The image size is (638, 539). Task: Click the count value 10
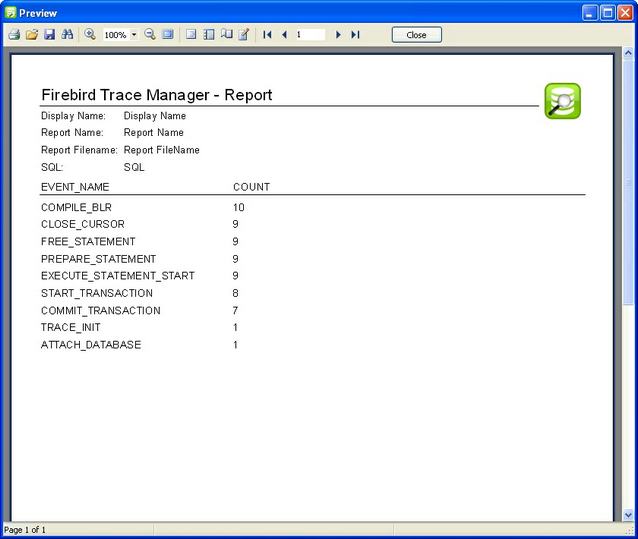click(x=238, y=207)
